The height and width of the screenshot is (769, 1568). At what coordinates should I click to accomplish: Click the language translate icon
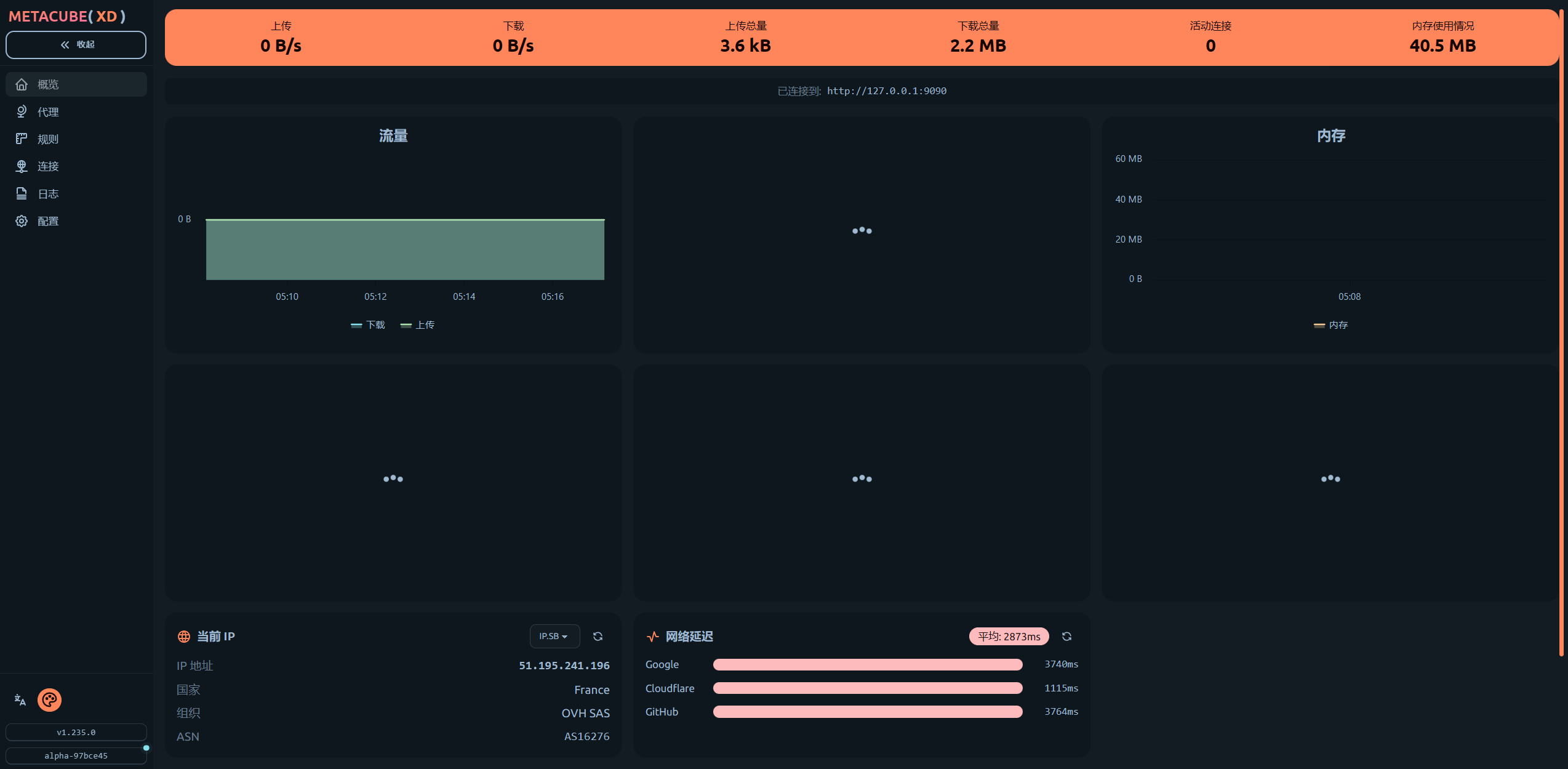click(20, 700)
